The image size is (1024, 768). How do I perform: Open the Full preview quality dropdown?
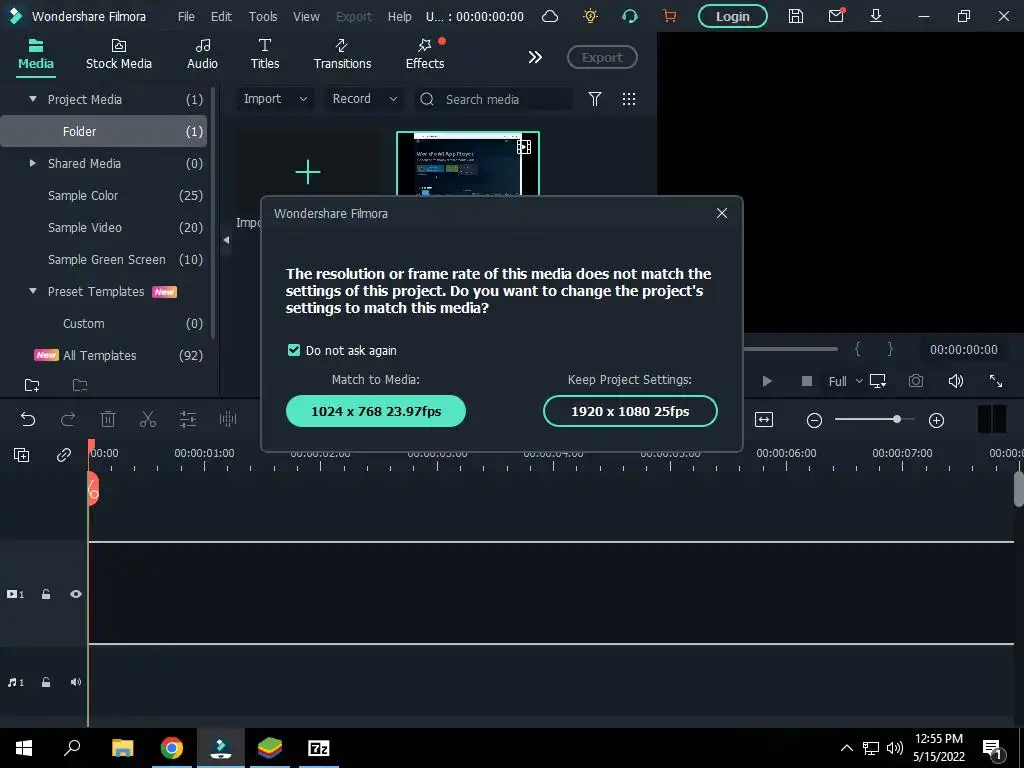click(x=846, y=381)
